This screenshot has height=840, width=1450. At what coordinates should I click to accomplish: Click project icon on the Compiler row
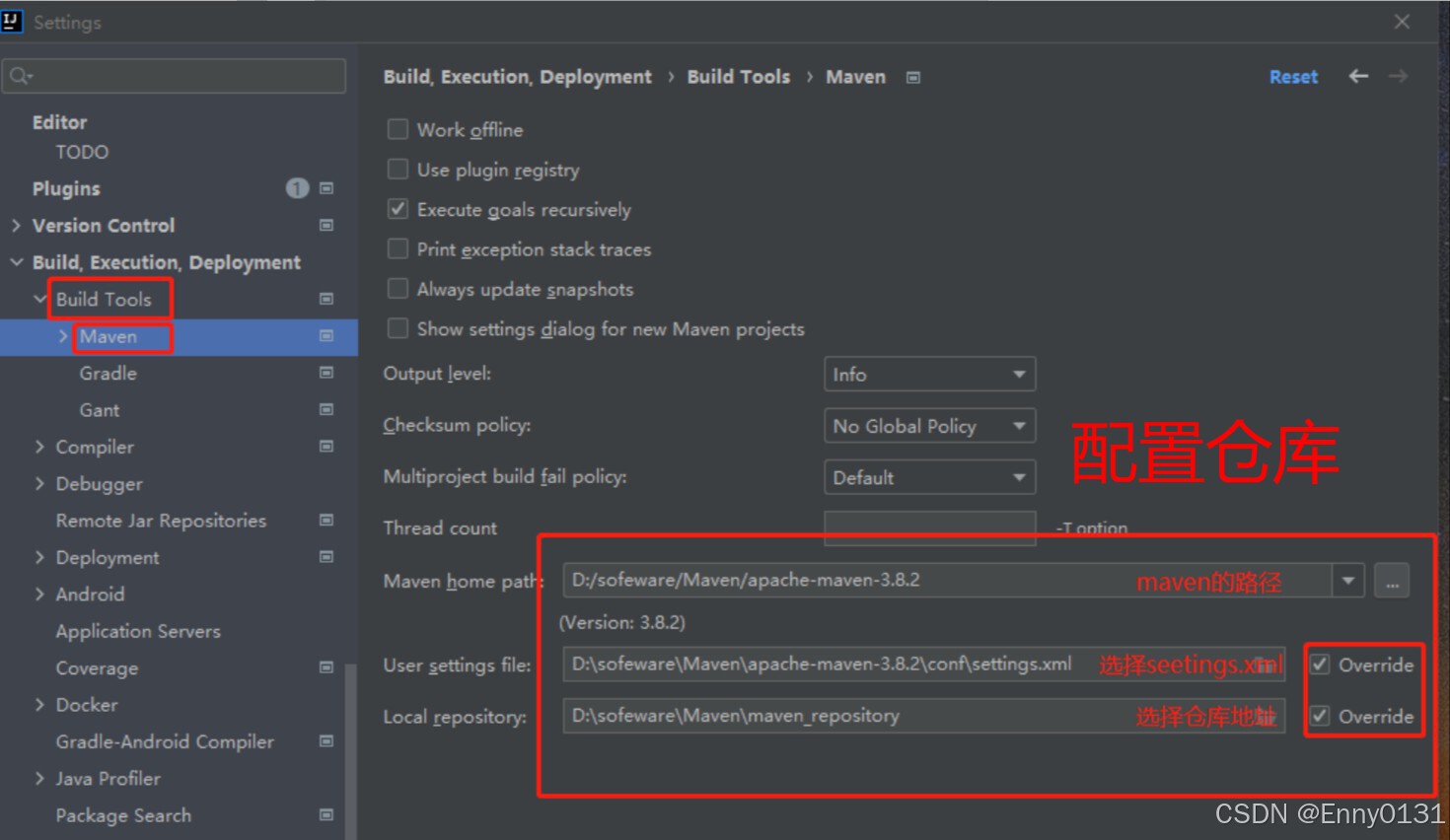click(x=326, y=447)
